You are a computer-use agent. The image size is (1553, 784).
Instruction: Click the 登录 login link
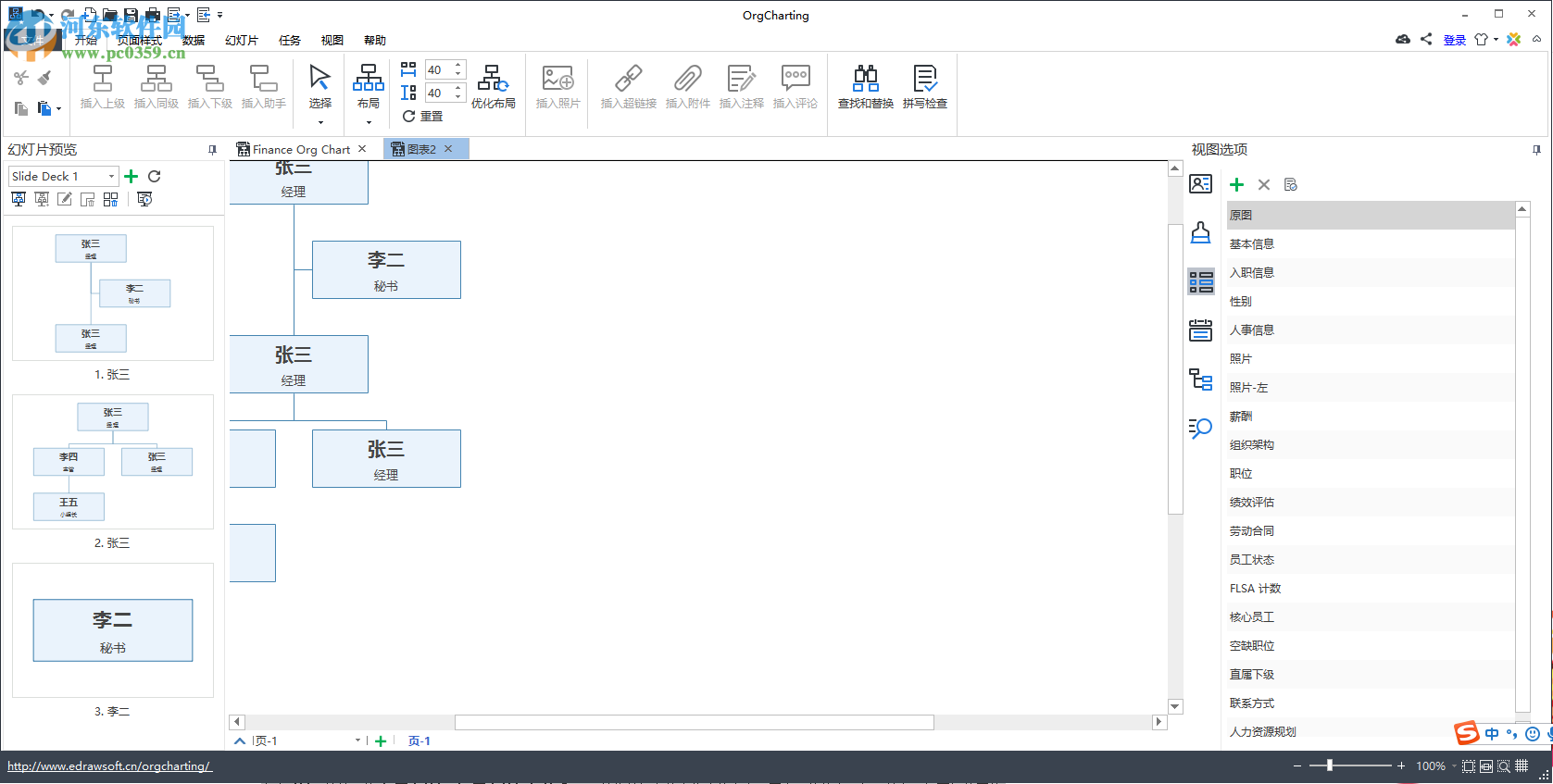point(1455,40)
